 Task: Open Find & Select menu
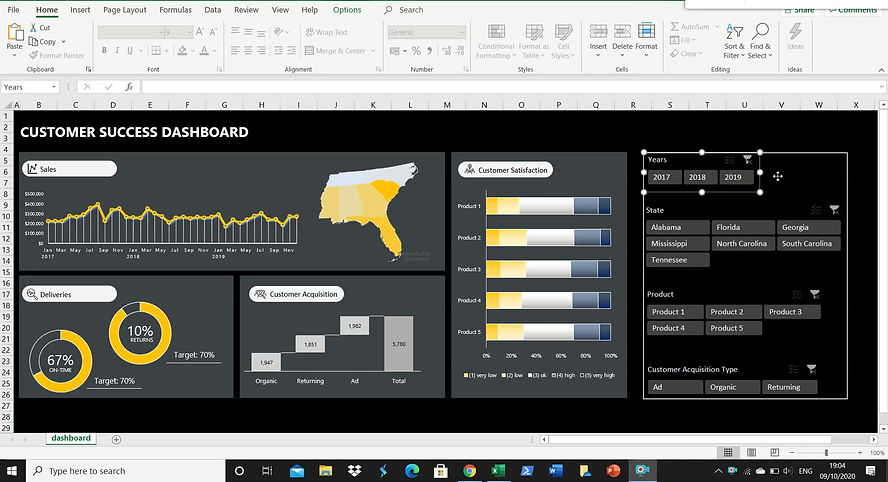tap(760, 41)
